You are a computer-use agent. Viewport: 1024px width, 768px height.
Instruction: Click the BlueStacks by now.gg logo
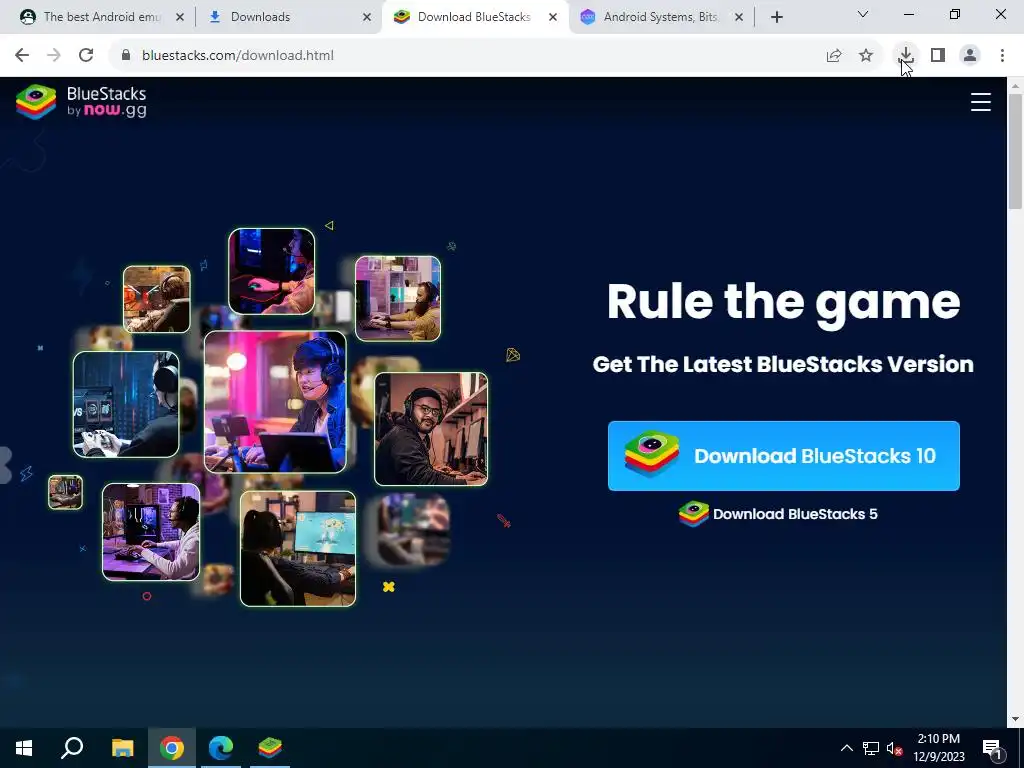81,102
